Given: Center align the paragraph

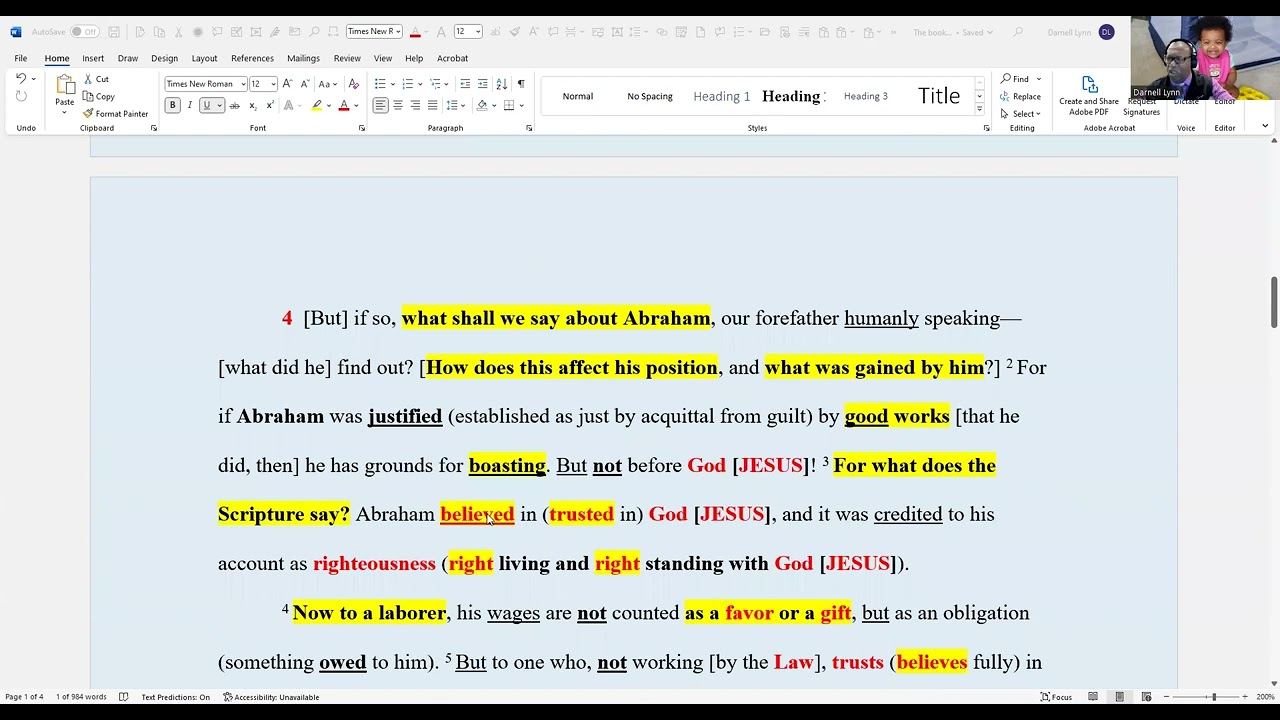Looking at the screenshot, I should click(x=398, y=105).
